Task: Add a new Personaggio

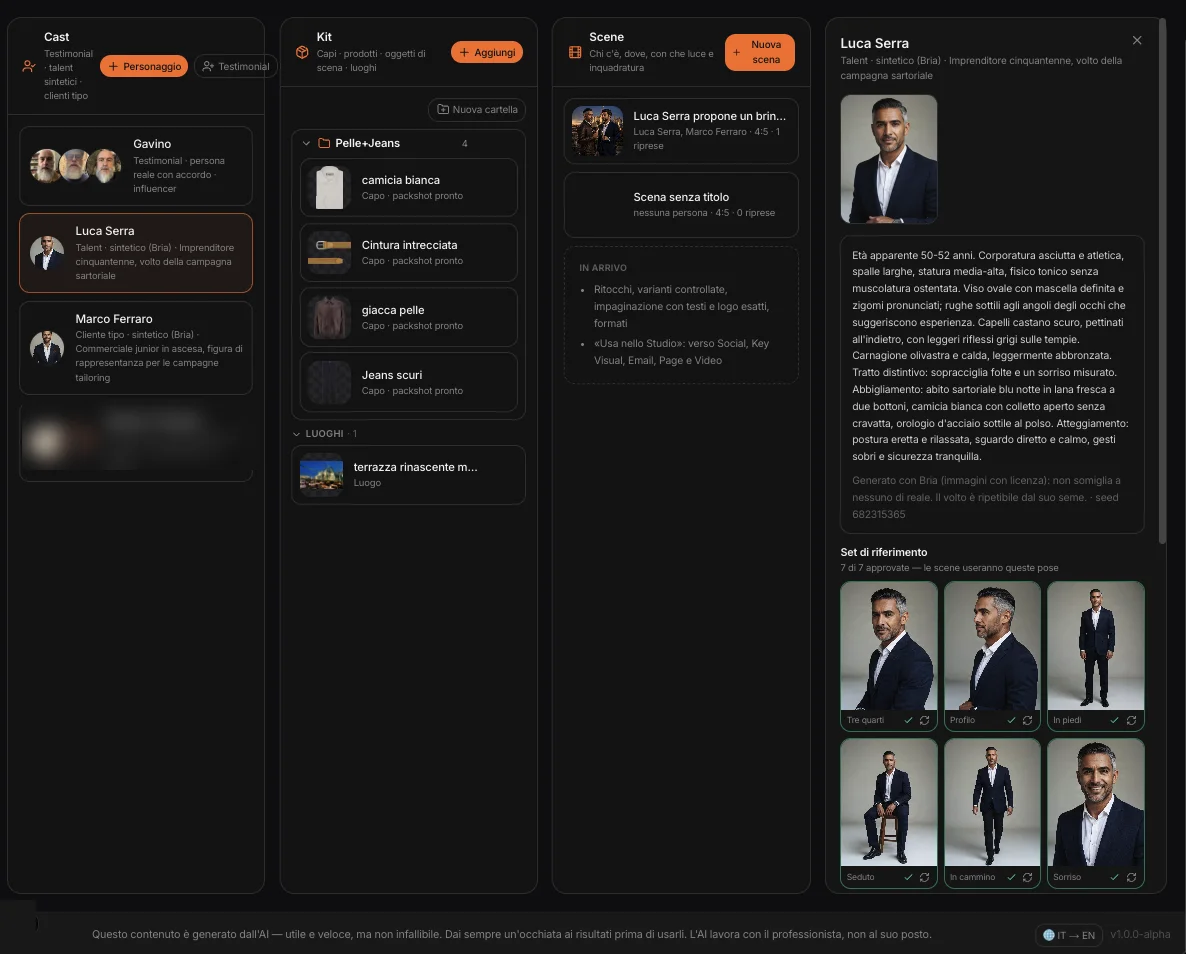Action: pyautogui.click(x=144, y=67)
